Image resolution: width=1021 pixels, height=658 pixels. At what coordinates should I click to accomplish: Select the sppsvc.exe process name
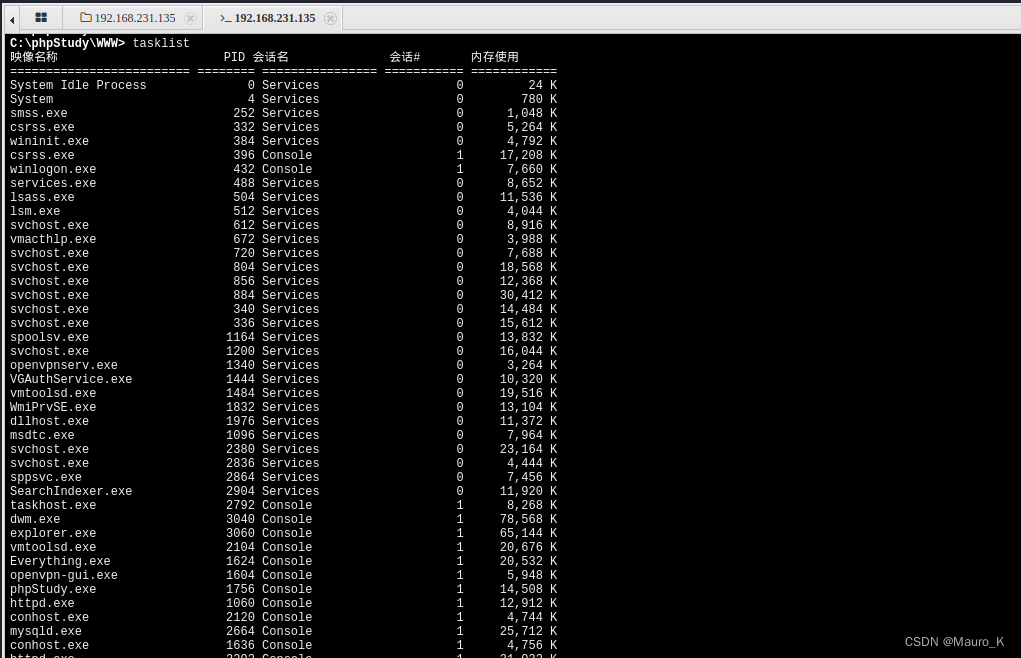[46, 477]
